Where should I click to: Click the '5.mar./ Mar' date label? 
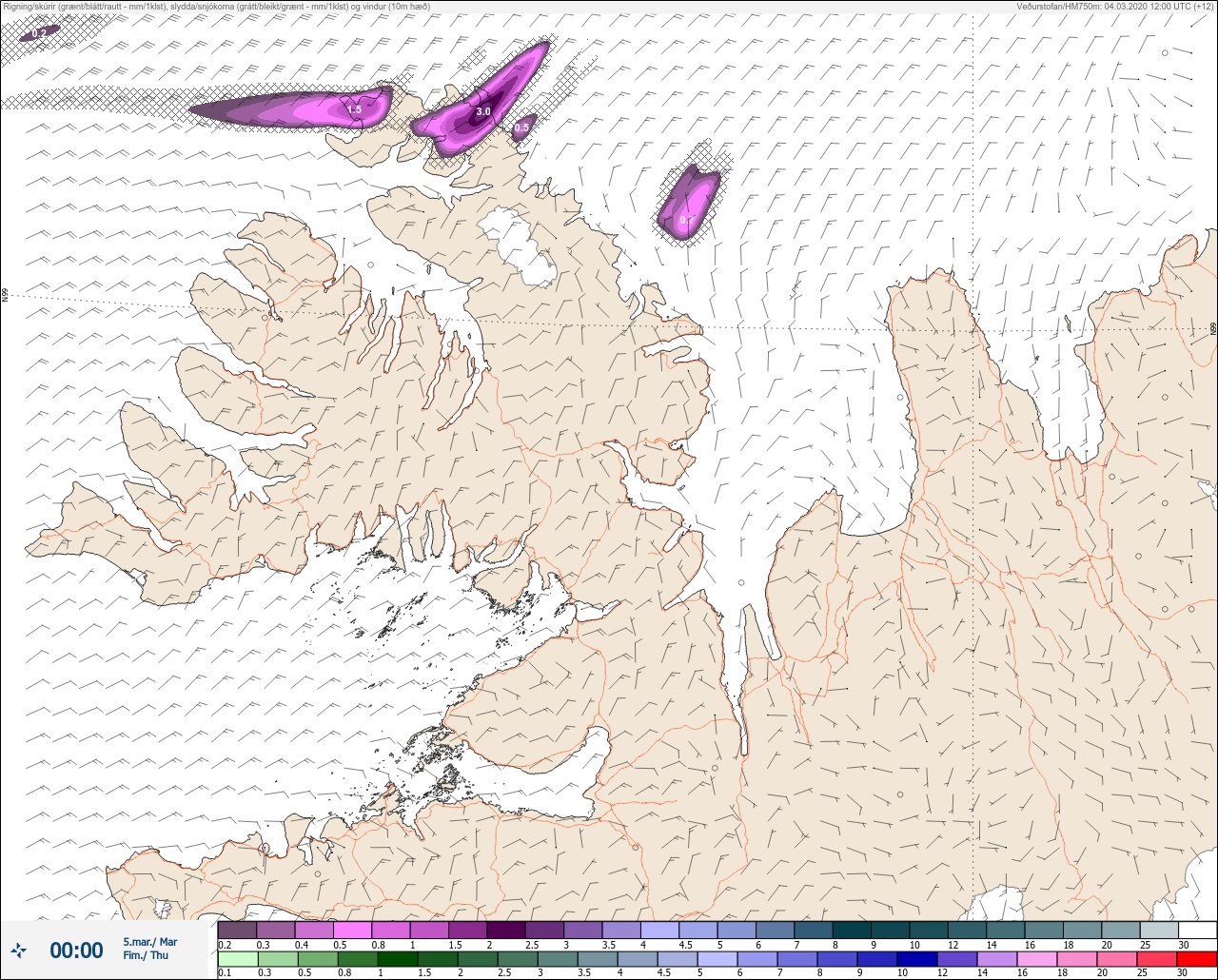pos(150,941)
